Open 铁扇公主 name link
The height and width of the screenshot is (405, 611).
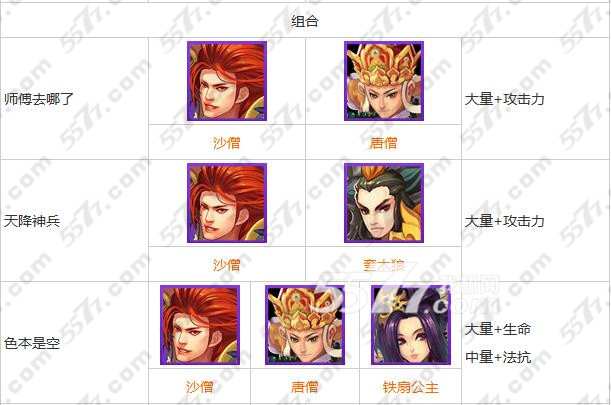(411, 387)
